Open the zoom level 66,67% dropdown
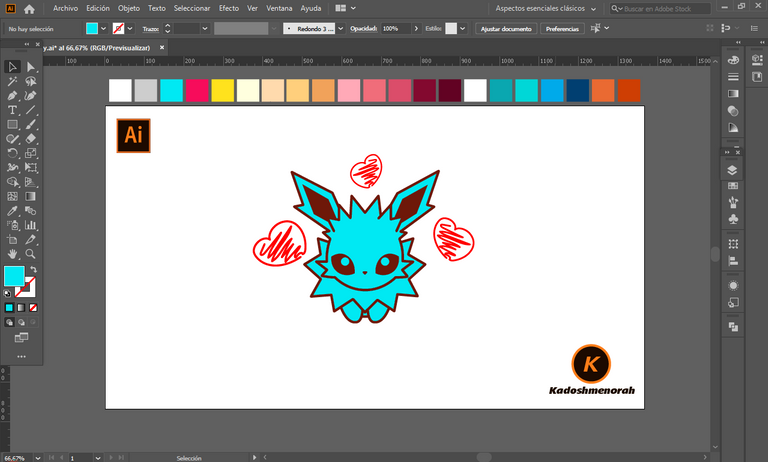Viewport: 768px width, 462px height. pyautogui.click(x=38, y=458)
